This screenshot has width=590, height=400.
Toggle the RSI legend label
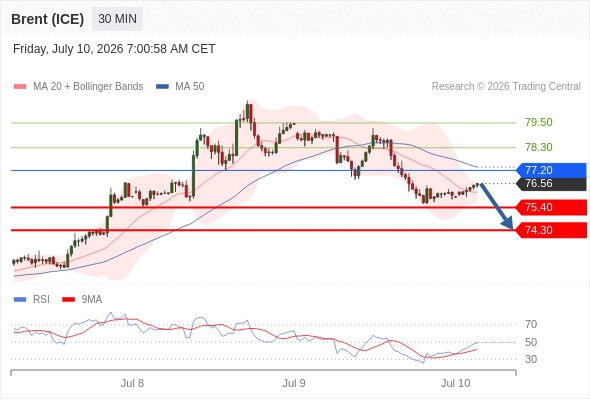(41, 300)
